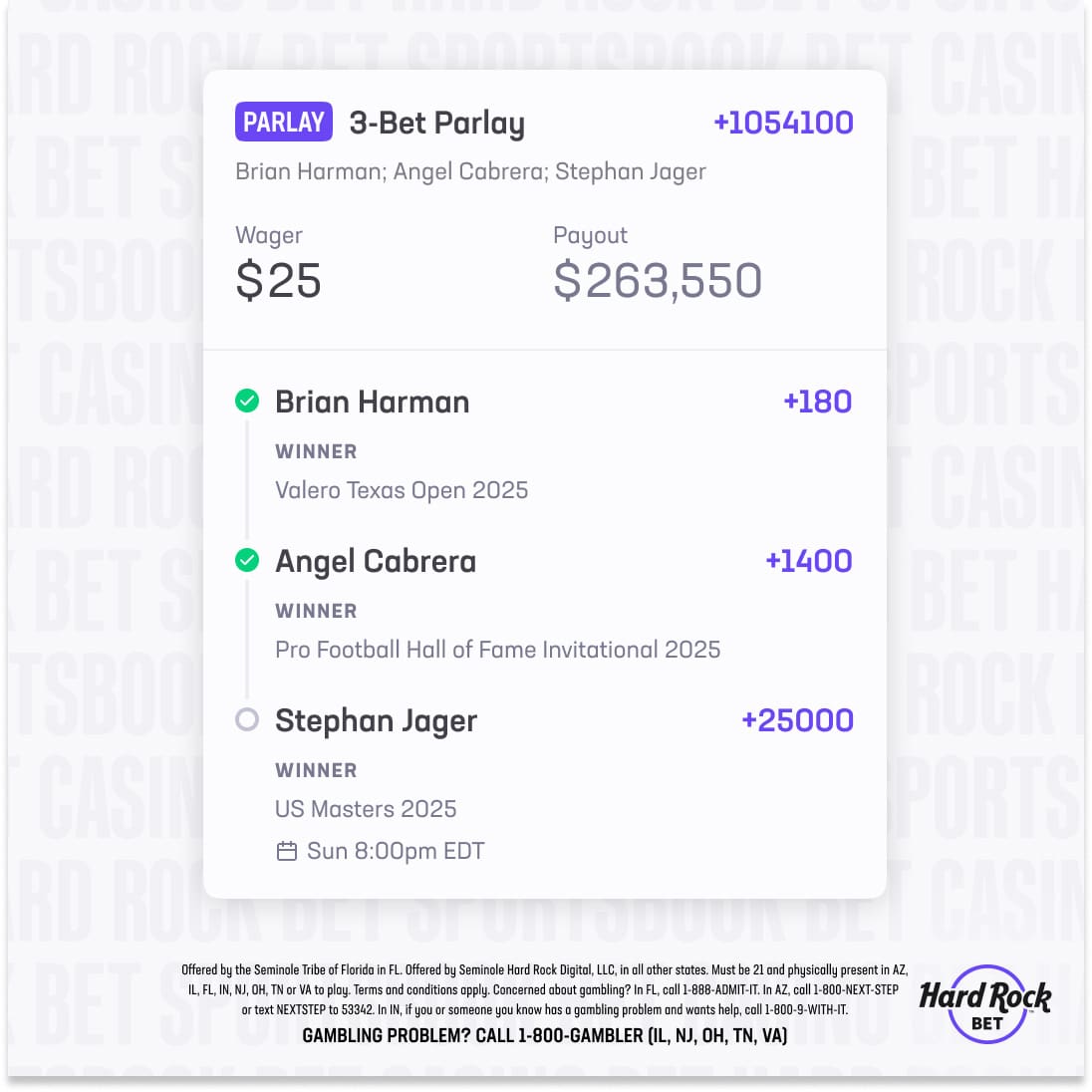Image resolution: width=1092 pixels, height=1092 pixels.
Task: Click the +1054100 parlay odds
Action: (x=783, y=123)
